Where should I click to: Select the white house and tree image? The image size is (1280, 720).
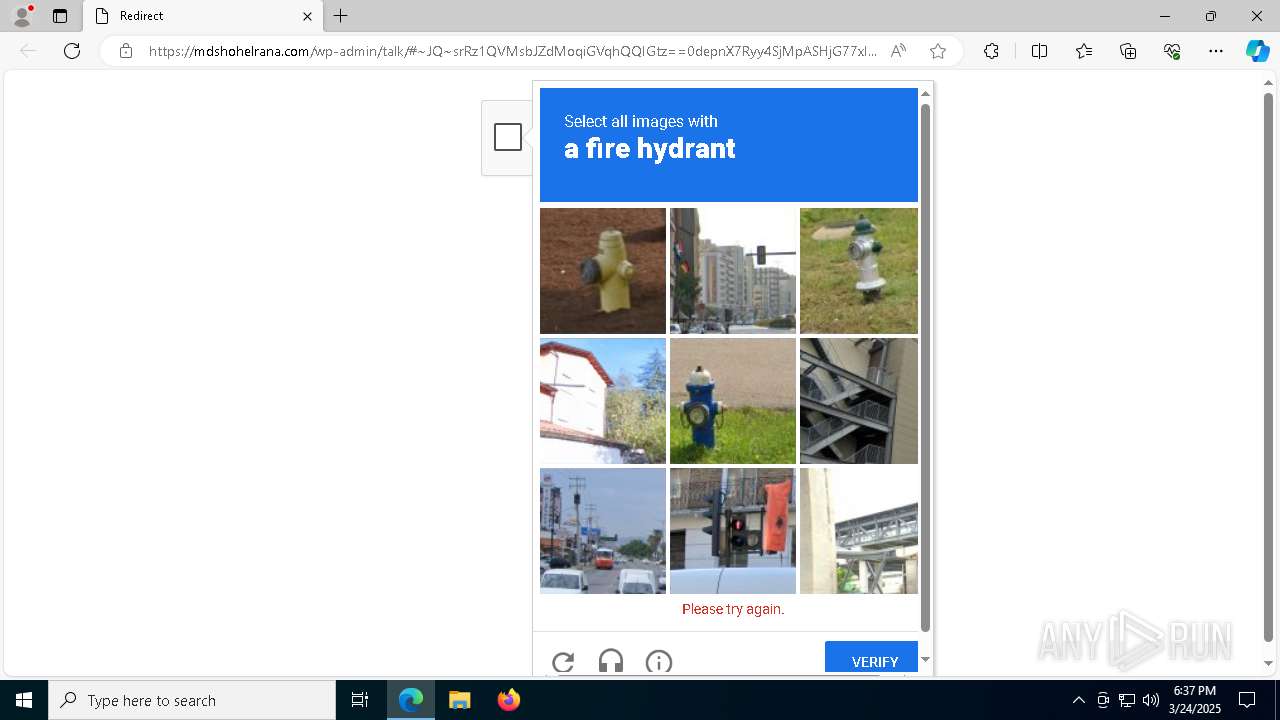[603, 401]
